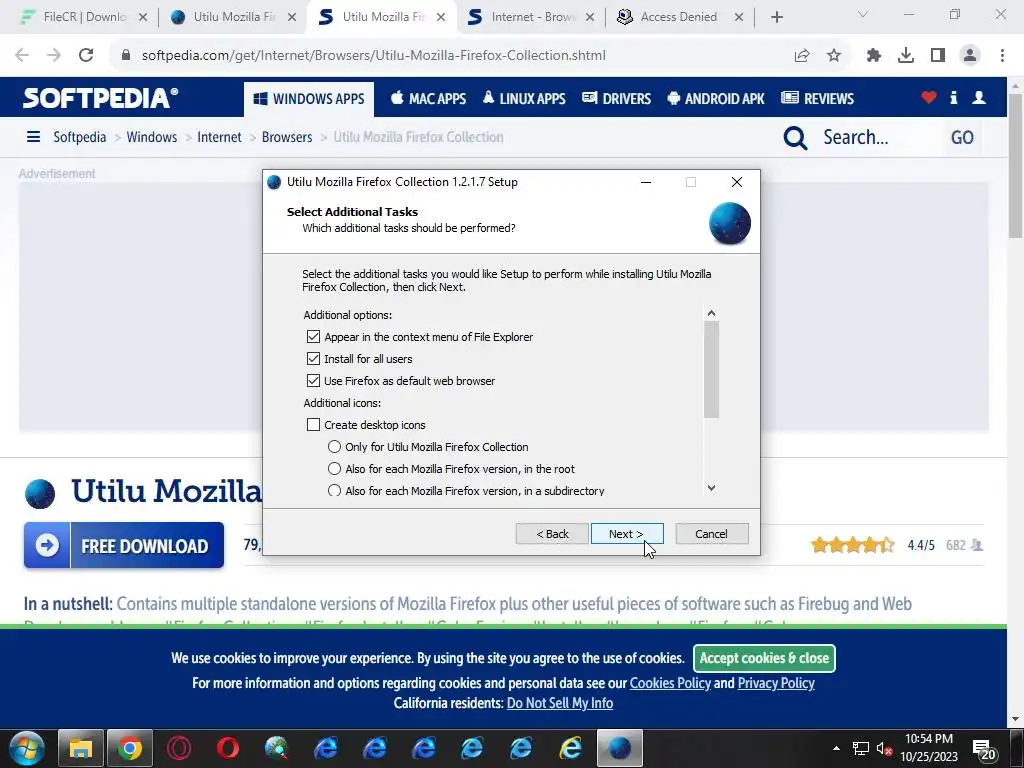Open the MAC APPS section
The image size is (1024, 768).
[x=428, y=99]
